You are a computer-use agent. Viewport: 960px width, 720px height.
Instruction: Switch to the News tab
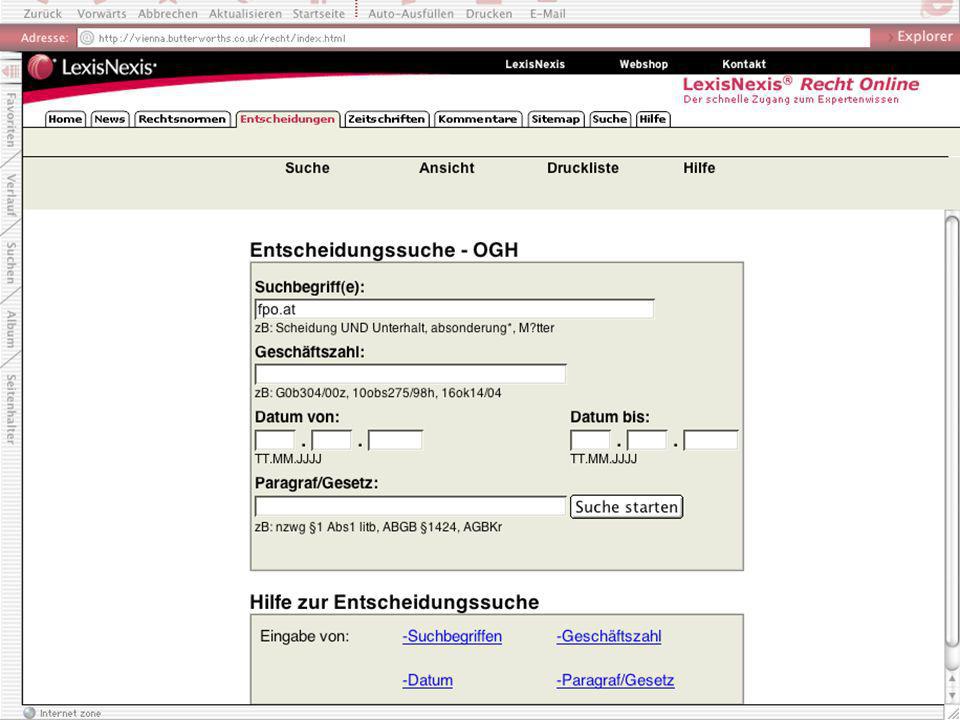(110, 119)
